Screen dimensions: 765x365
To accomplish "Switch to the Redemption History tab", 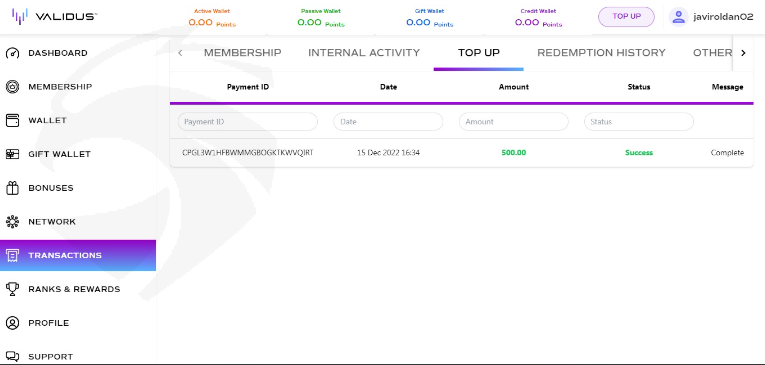I will click(x=601, y=53).
